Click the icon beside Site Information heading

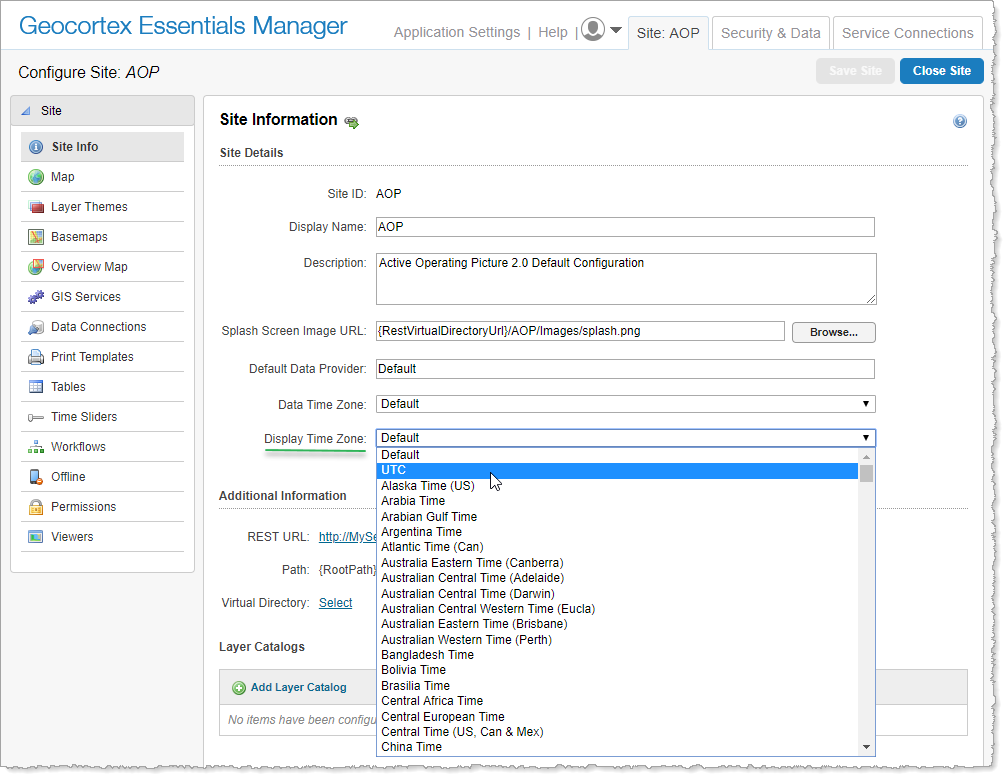(x=352, y=122)
